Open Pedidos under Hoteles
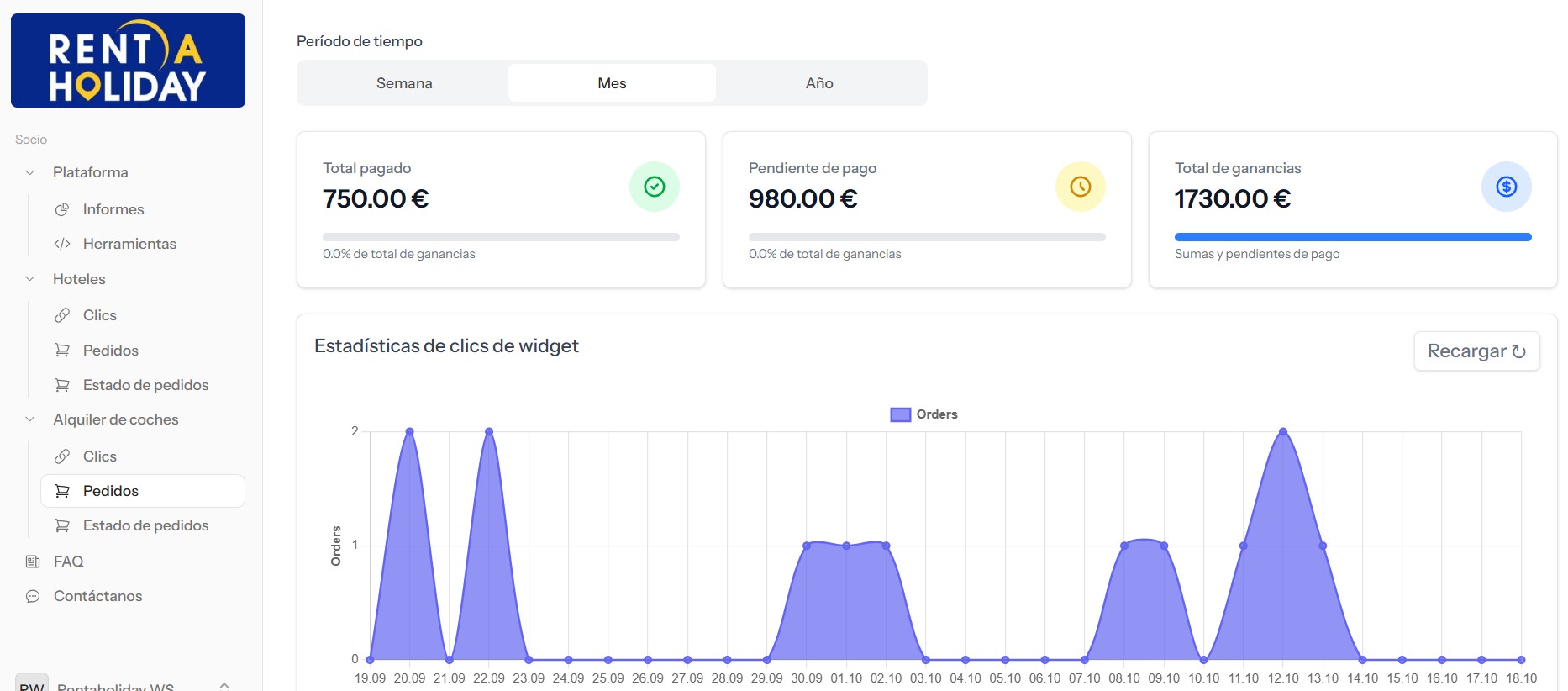Image resolution: width=1568 pixels, height=691 pixels. [x=110, y=351]
